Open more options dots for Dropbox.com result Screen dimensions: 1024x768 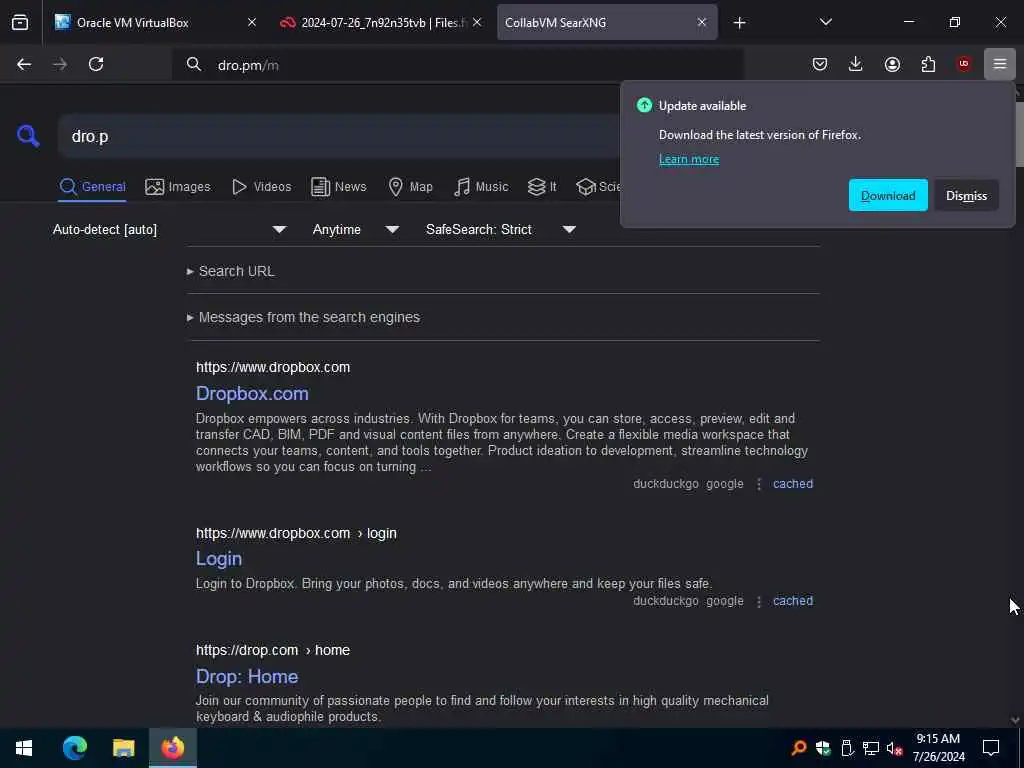758,484
